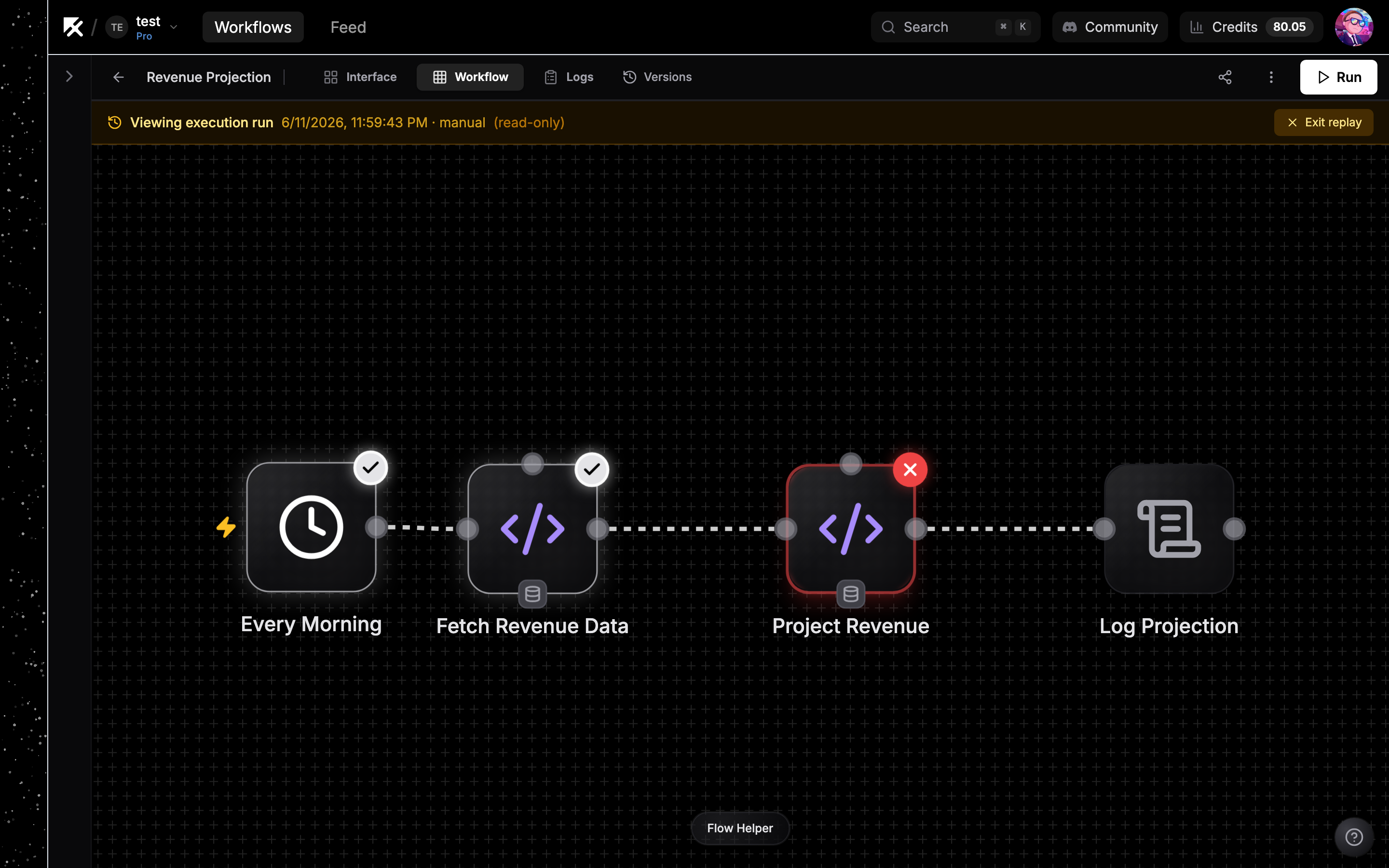Open the user profile avatar
The width and height of the screenshot is (1389, 868).
click(x=1353, y=27)
